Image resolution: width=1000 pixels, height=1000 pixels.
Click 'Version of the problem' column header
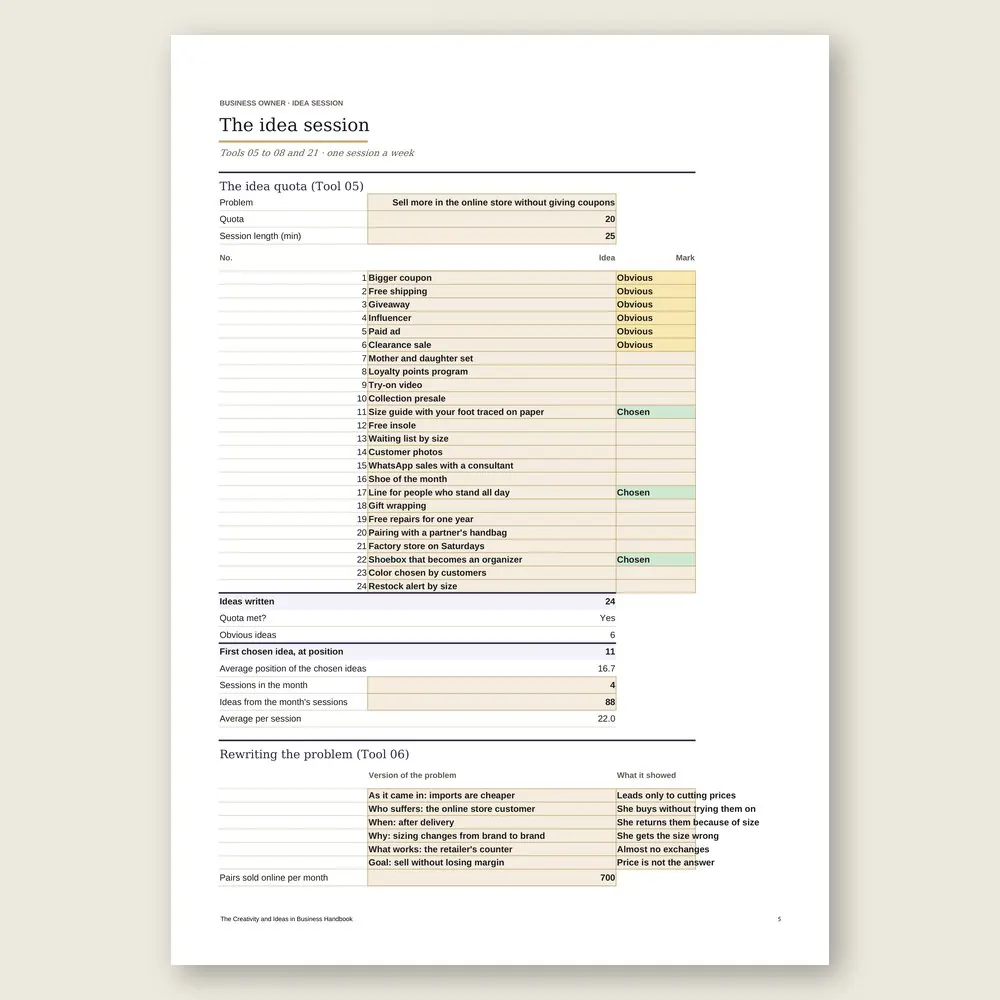coord(412,776)
